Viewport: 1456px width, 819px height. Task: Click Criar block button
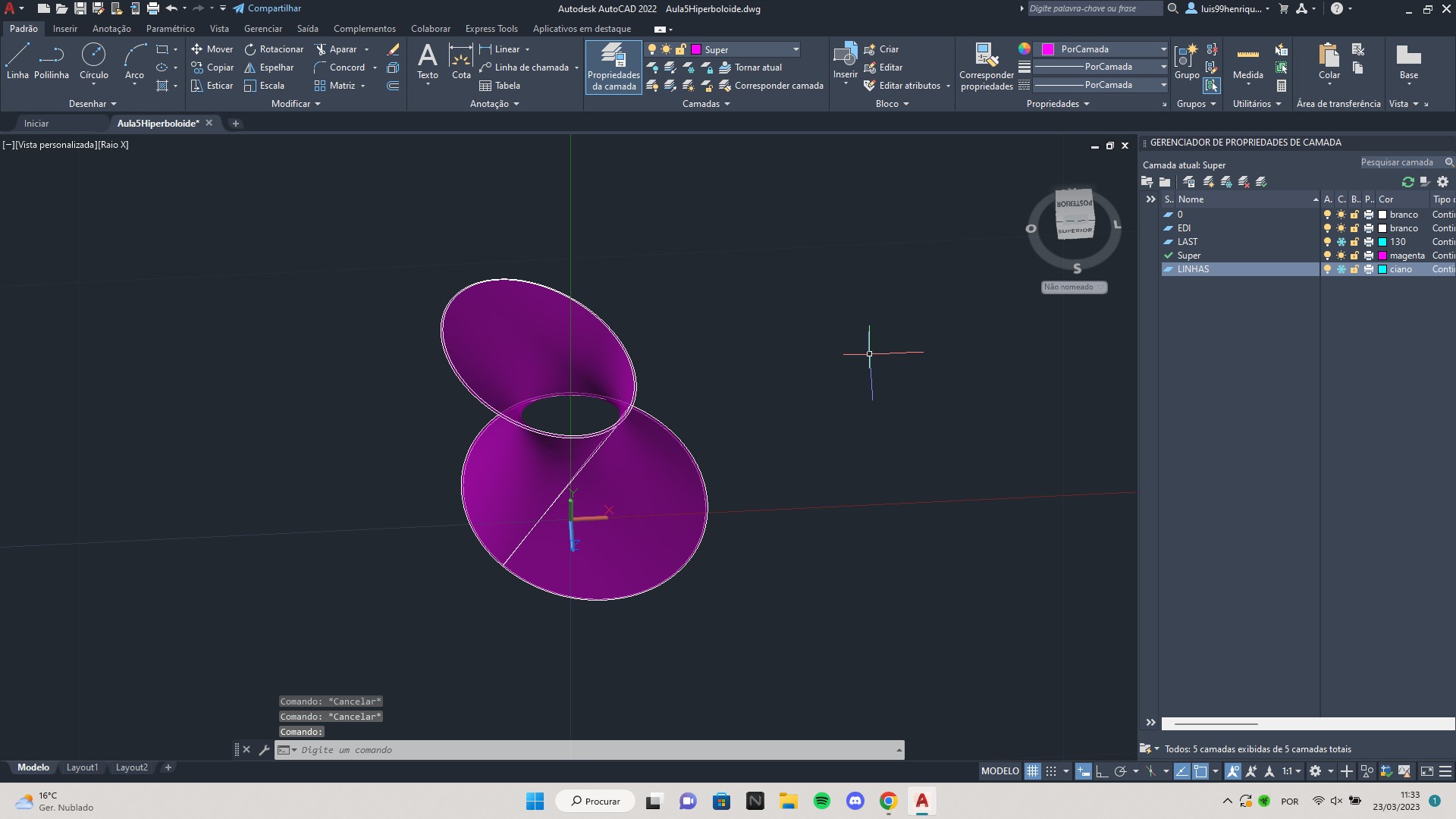click(881, 49)
